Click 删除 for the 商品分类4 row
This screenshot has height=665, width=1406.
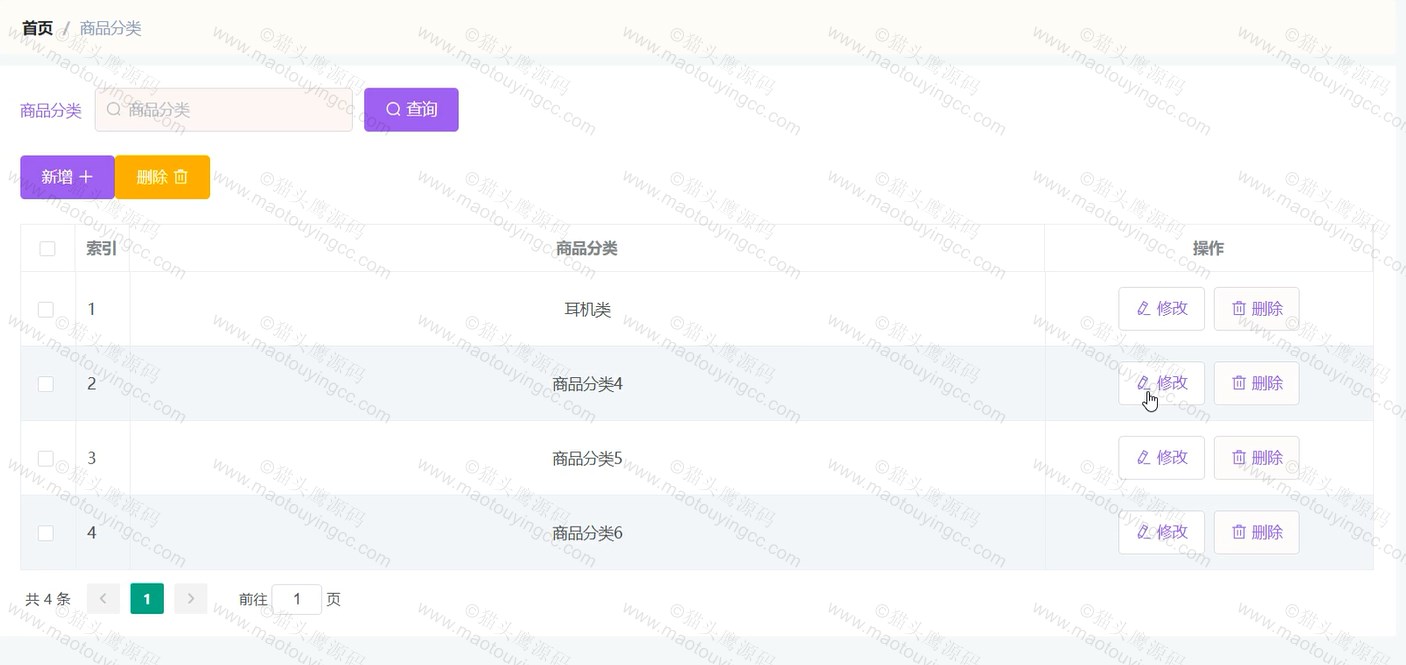(1256, 383)
